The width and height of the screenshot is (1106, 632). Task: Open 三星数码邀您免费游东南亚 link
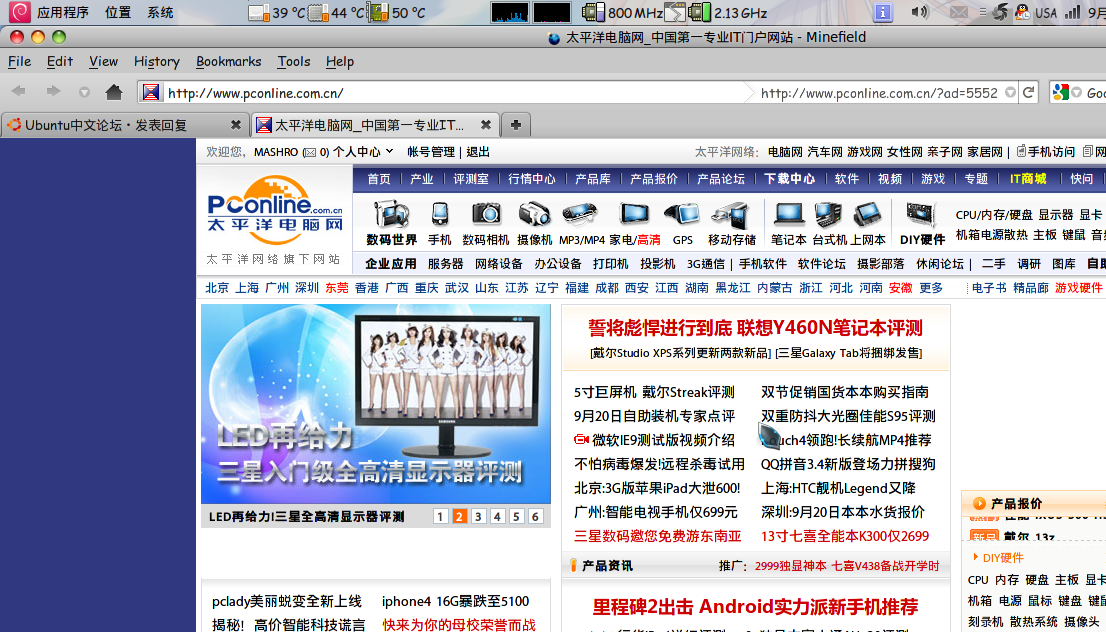coord(657,536)
